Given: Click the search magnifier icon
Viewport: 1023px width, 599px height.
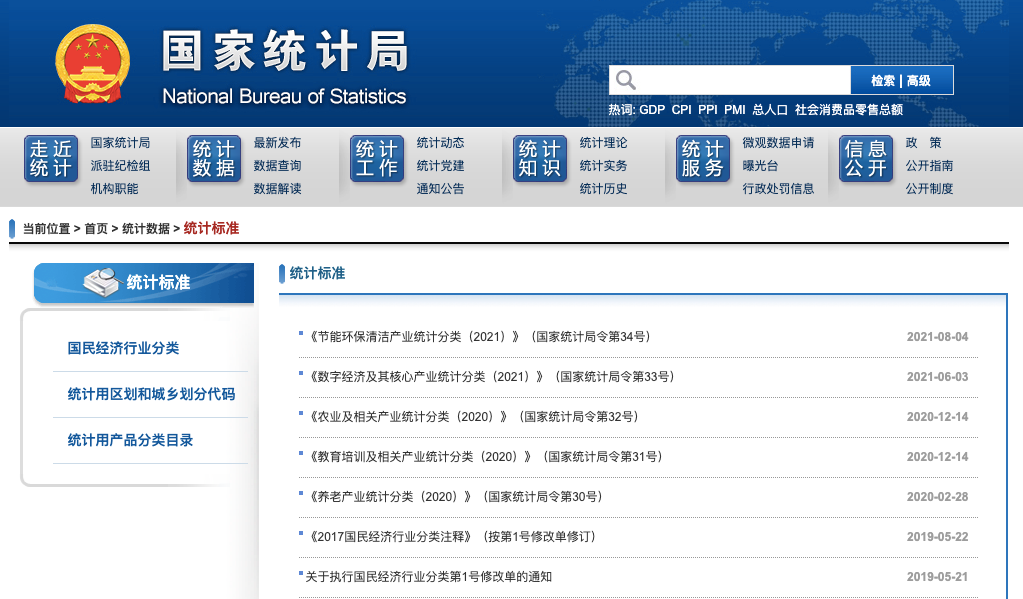Looking at the screenshot, I should pyautogui.click(x=626, y=80).
